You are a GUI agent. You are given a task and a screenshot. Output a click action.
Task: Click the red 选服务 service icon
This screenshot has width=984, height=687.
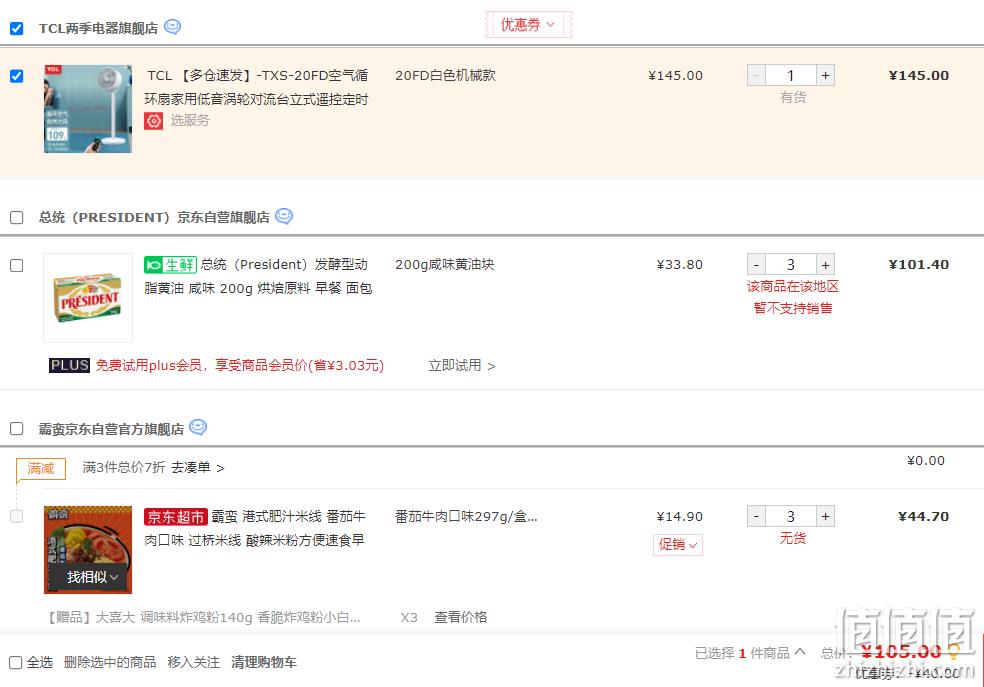click(x=154, y=120)
